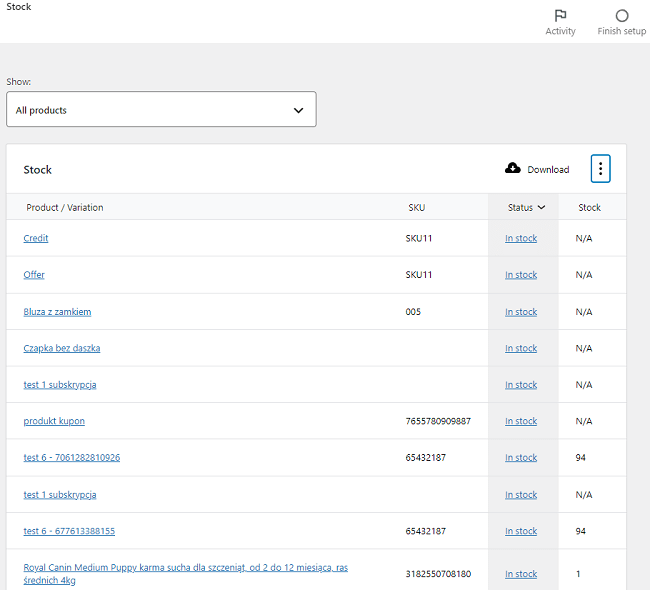Open test 6 - 677613388155 link

(x=69, y=531)
